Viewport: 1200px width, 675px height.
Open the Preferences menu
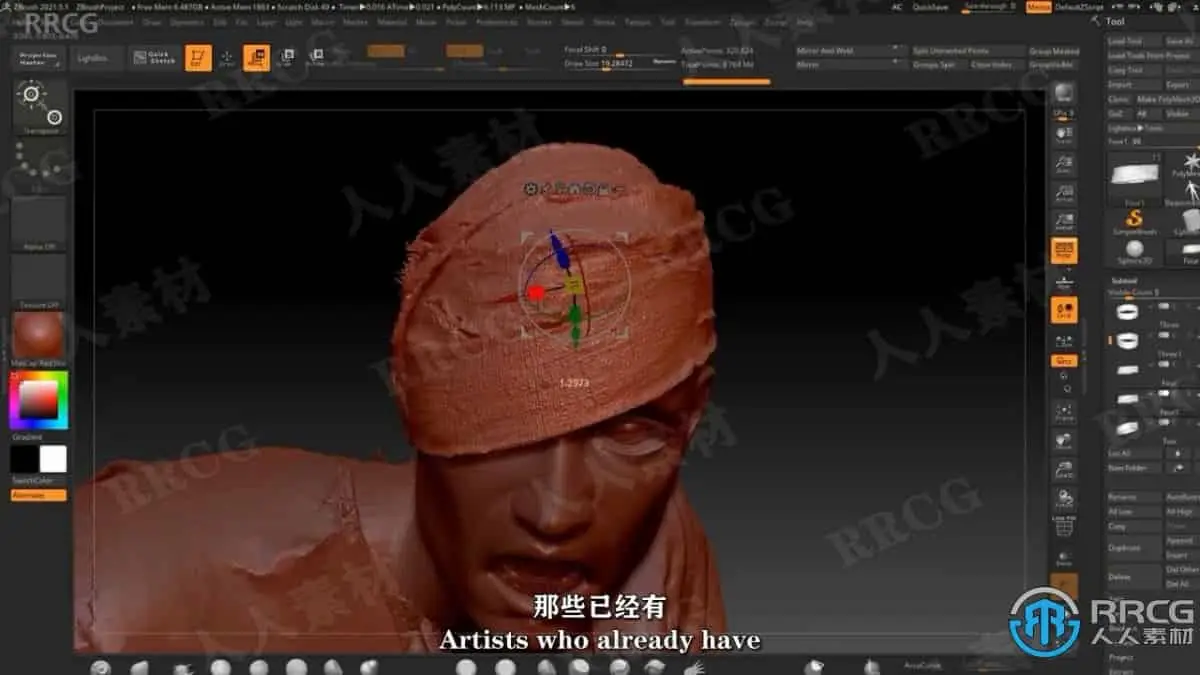click(x=497, y=21)
